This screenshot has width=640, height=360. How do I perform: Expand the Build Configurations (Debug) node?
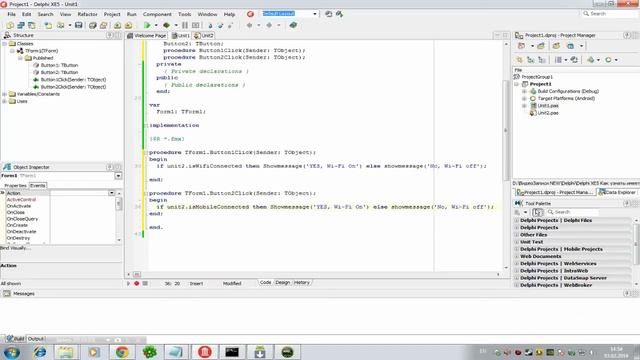[524, 91]
